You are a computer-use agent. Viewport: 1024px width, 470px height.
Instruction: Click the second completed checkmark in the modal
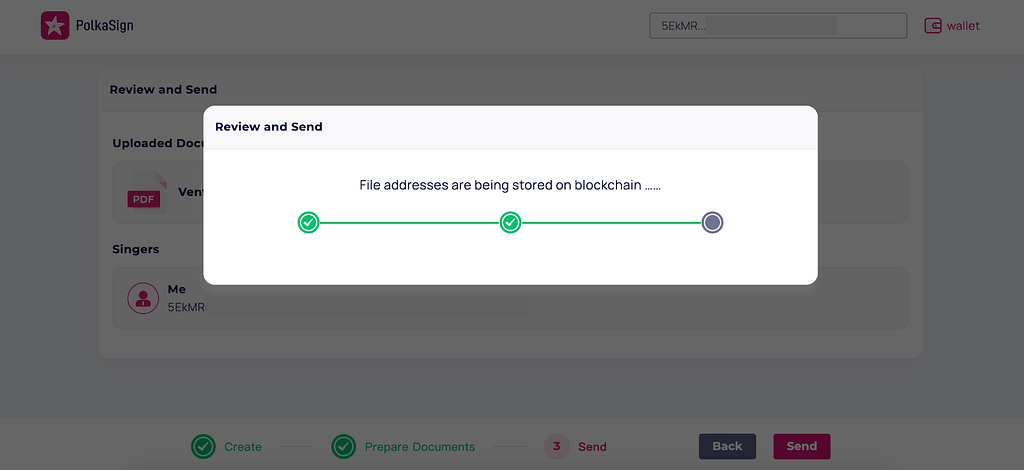tap(510, 222)
